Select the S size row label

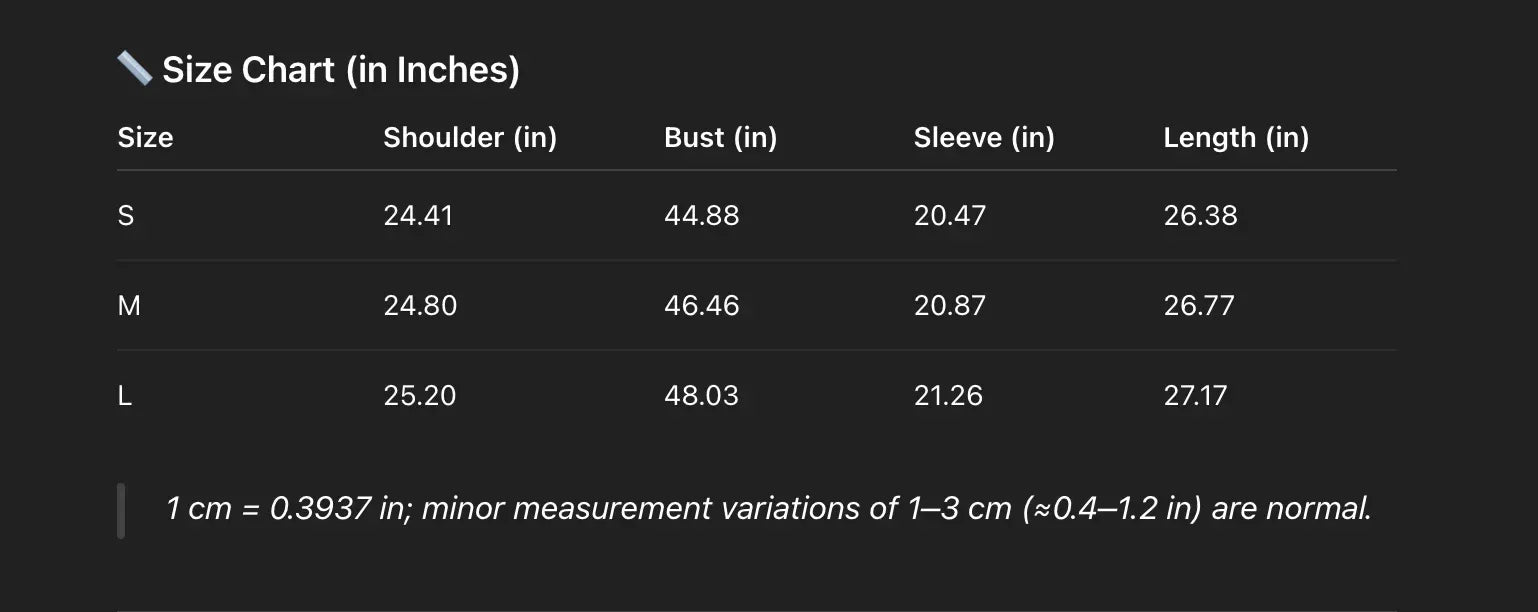tap(126, 215)
